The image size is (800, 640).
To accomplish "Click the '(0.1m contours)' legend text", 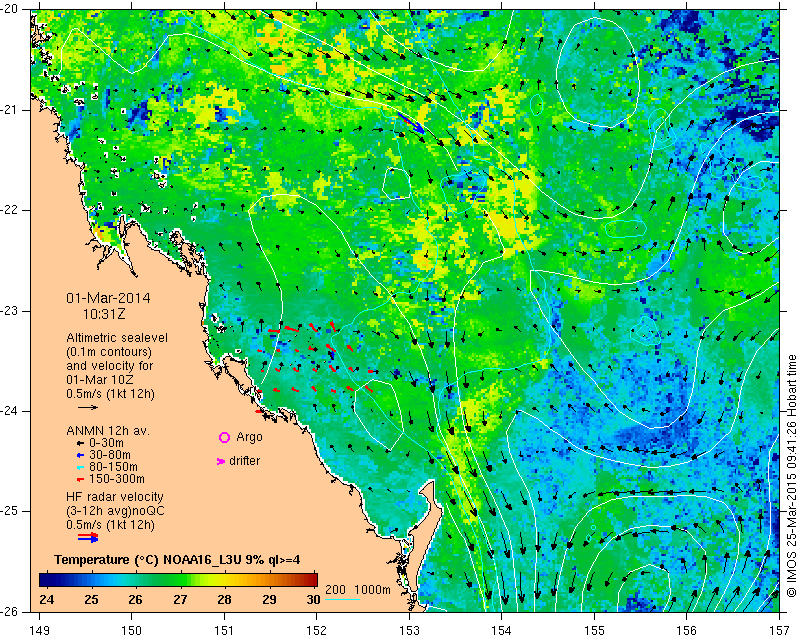I will tap(109, 352).
